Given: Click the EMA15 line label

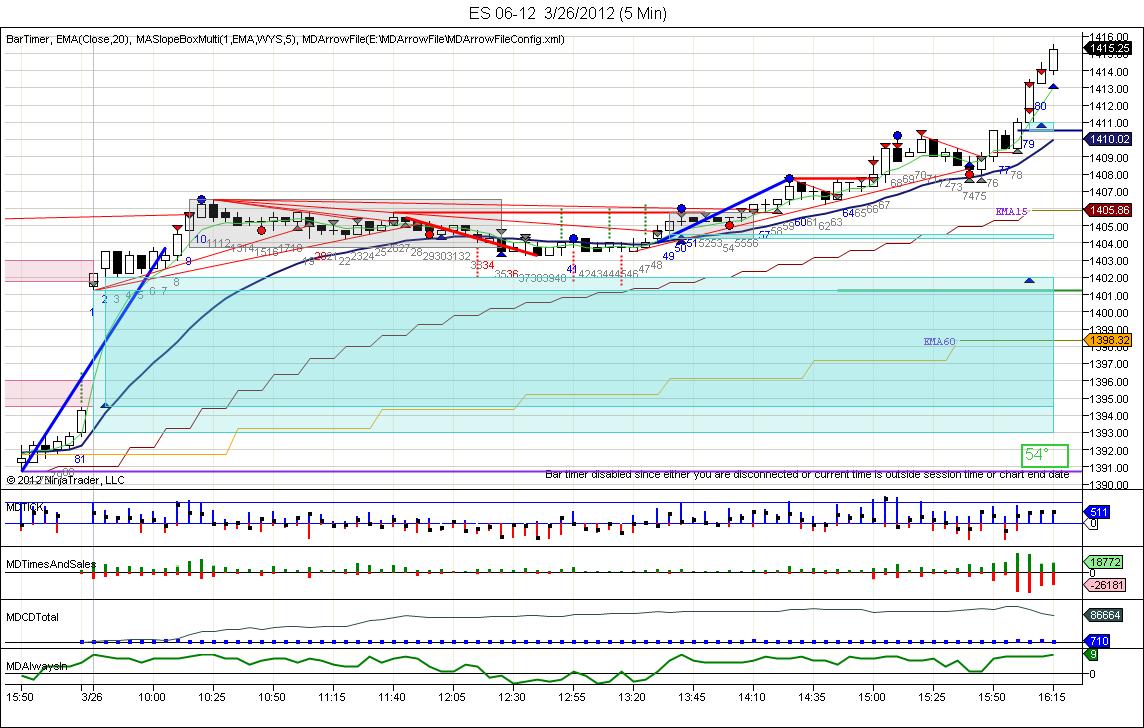Looking at the screenshot, I should click(x=1011, y=212).
